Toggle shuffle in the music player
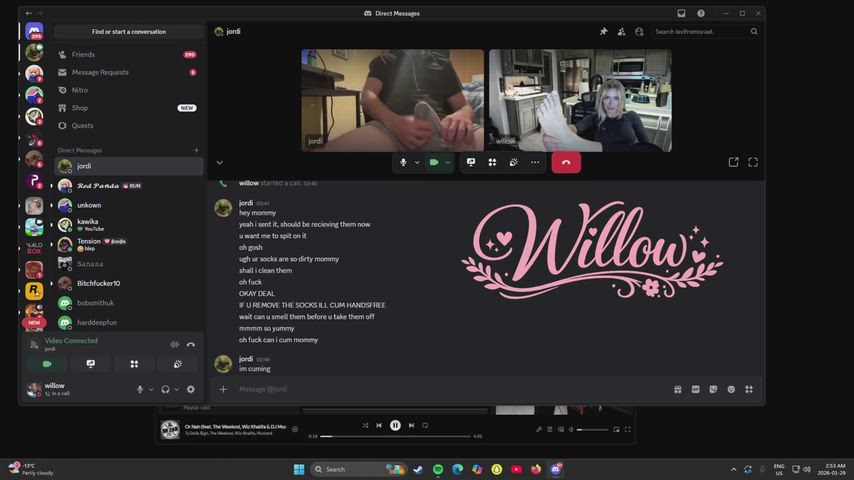 point(365,425)
